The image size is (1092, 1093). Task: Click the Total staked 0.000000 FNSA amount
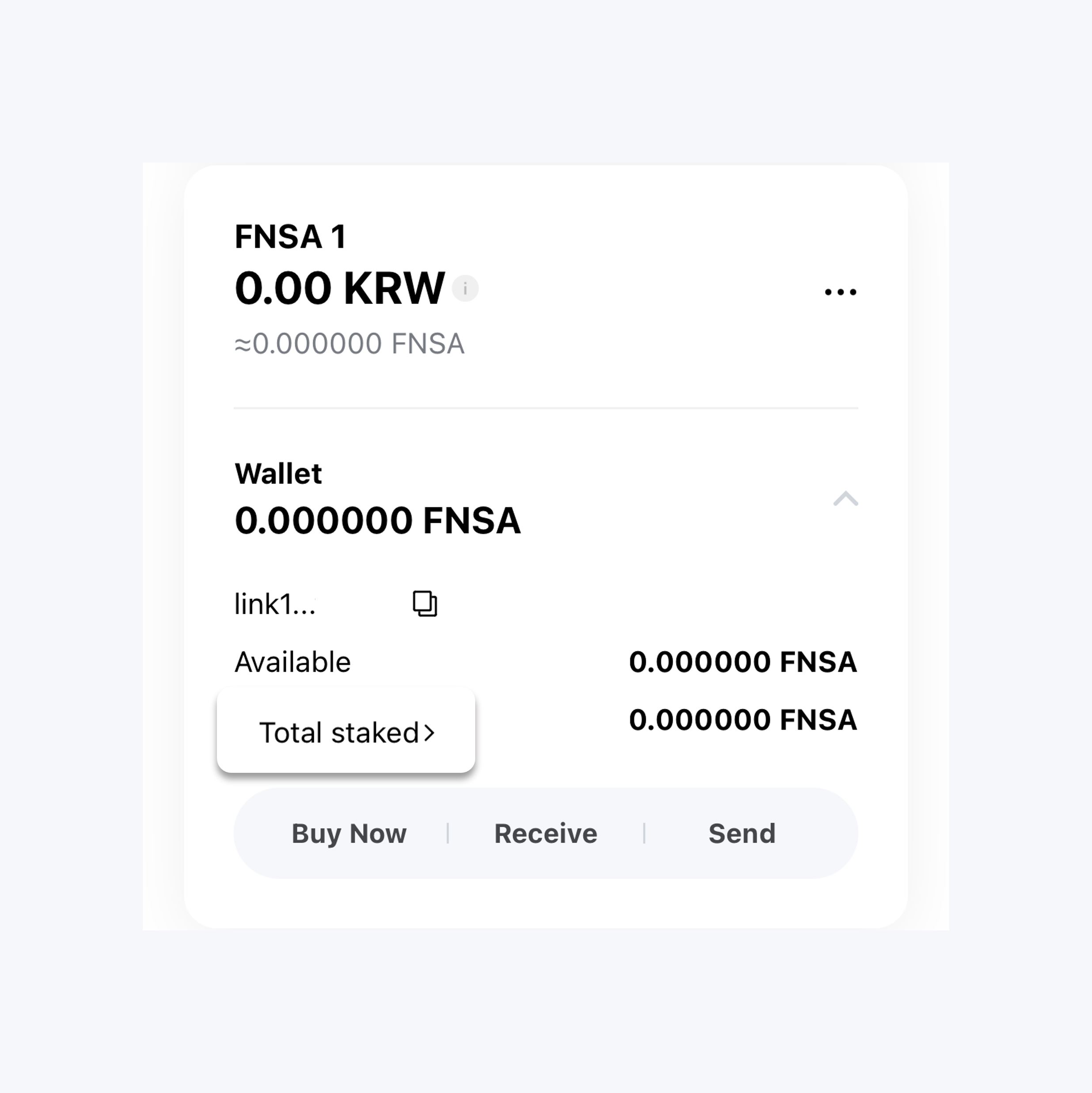pyautogui.click(x=742, y=720)
